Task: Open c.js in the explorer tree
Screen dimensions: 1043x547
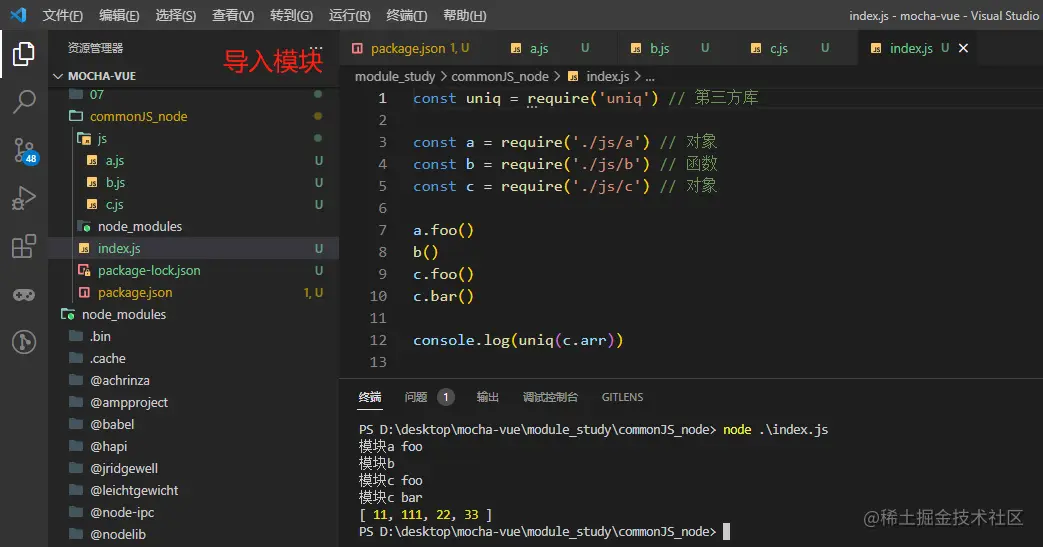Action: click(x=193, y=204)
